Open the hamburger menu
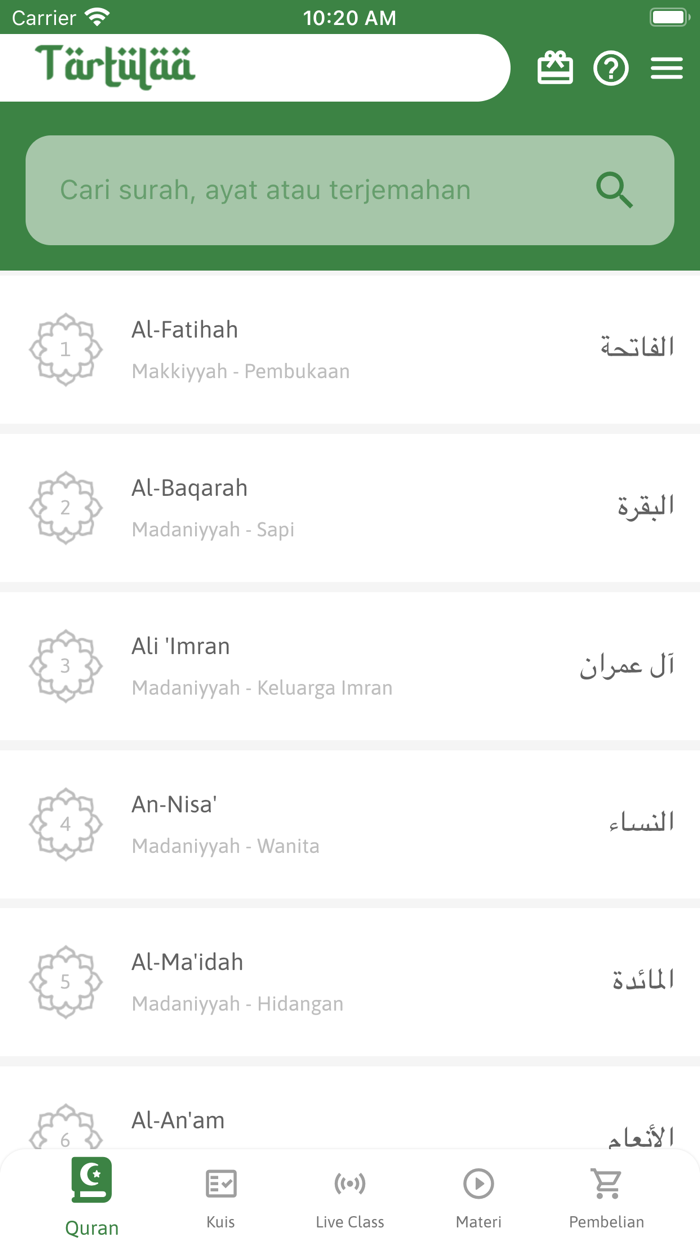 point(667,68)
